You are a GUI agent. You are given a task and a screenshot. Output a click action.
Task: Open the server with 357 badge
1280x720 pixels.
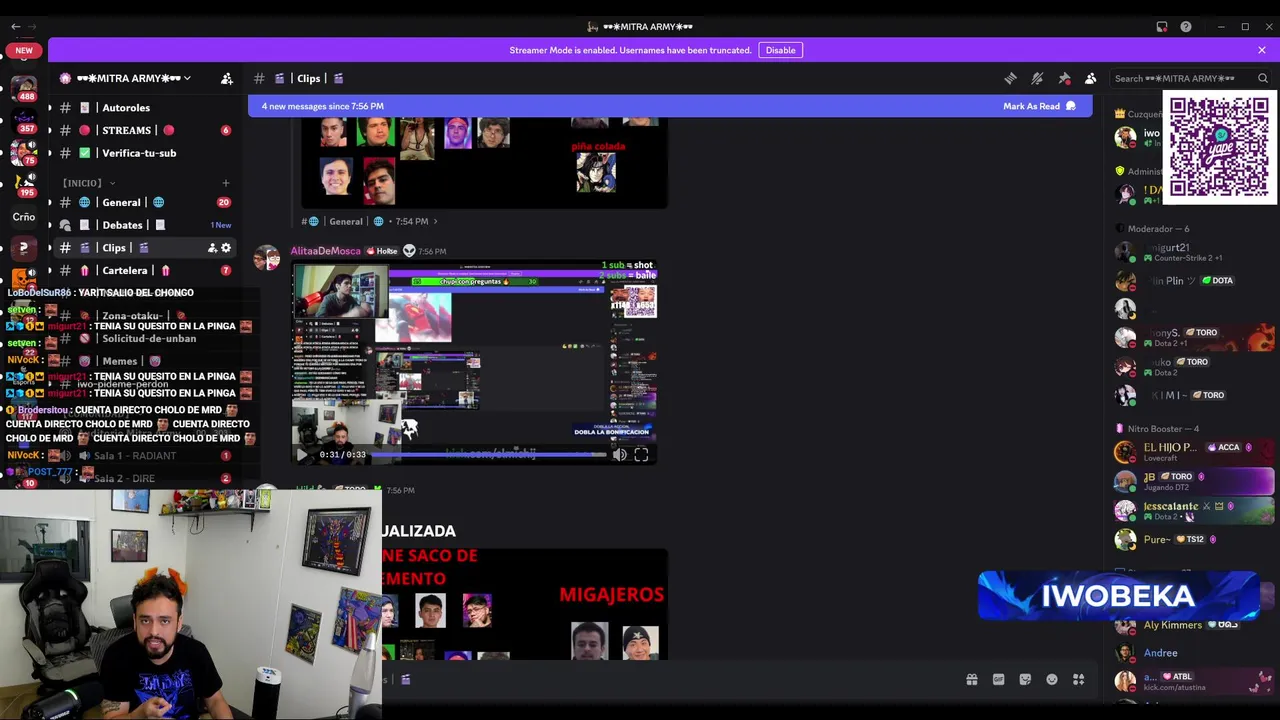(x=24, y=121)
